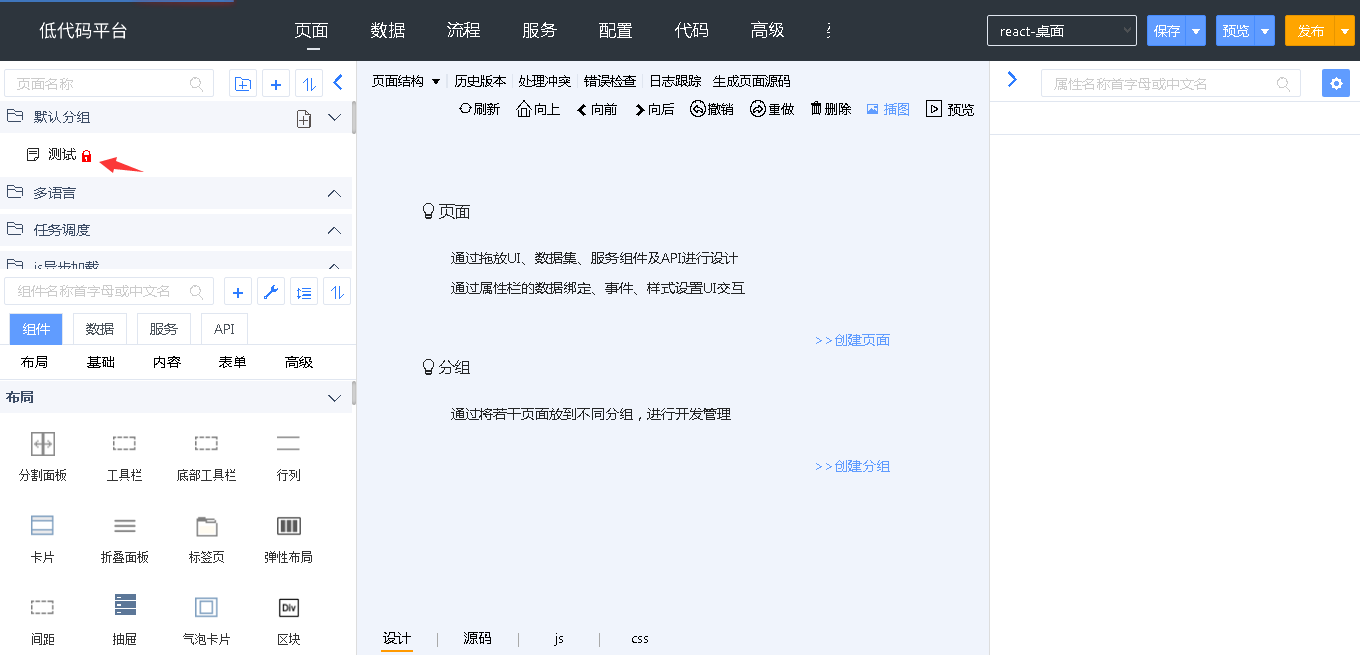
Task: Switch to 源码 bottom tab
Action: 477,638
